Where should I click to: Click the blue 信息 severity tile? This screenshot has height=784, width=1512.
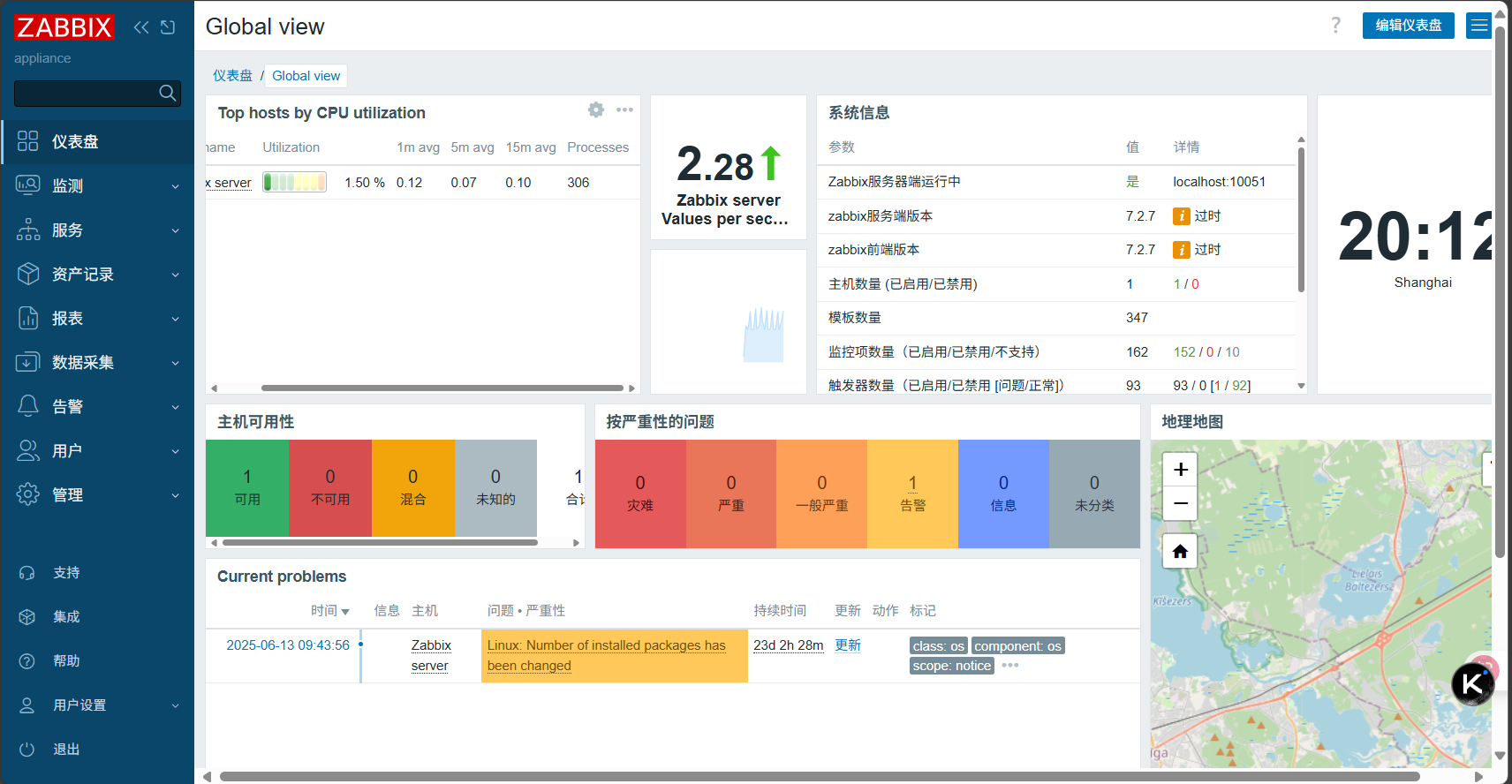(x=1003, y=494)
